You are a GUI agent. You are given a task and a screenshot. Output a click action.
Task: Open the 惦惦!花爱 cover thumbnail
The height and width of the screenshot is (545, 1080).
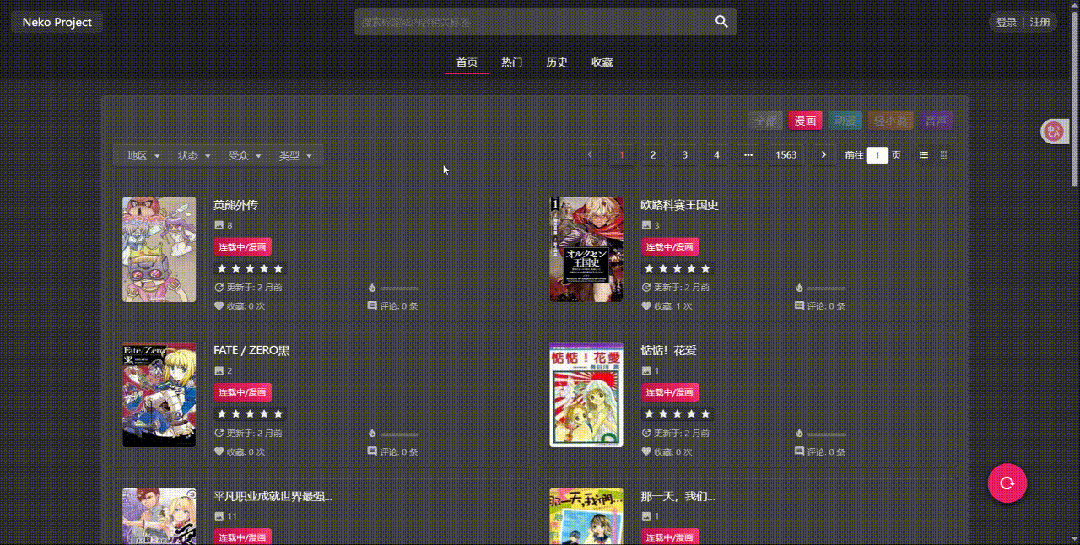586,395
